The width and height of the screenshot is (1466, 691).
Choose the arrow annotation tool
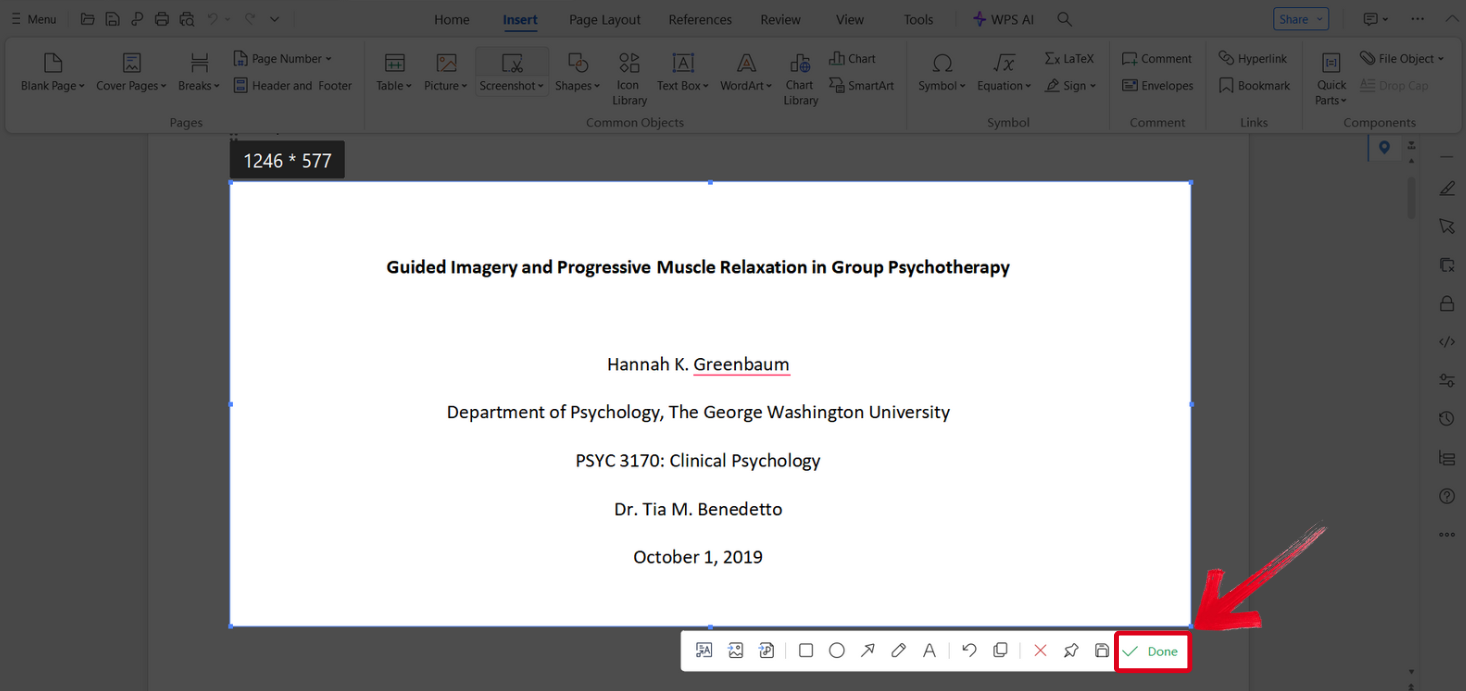(x=868, y=651)
